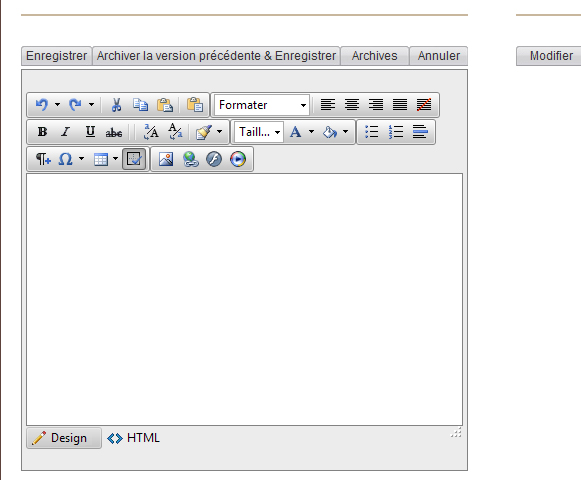Align text right
581x480 pixels.
pos(376,105)
